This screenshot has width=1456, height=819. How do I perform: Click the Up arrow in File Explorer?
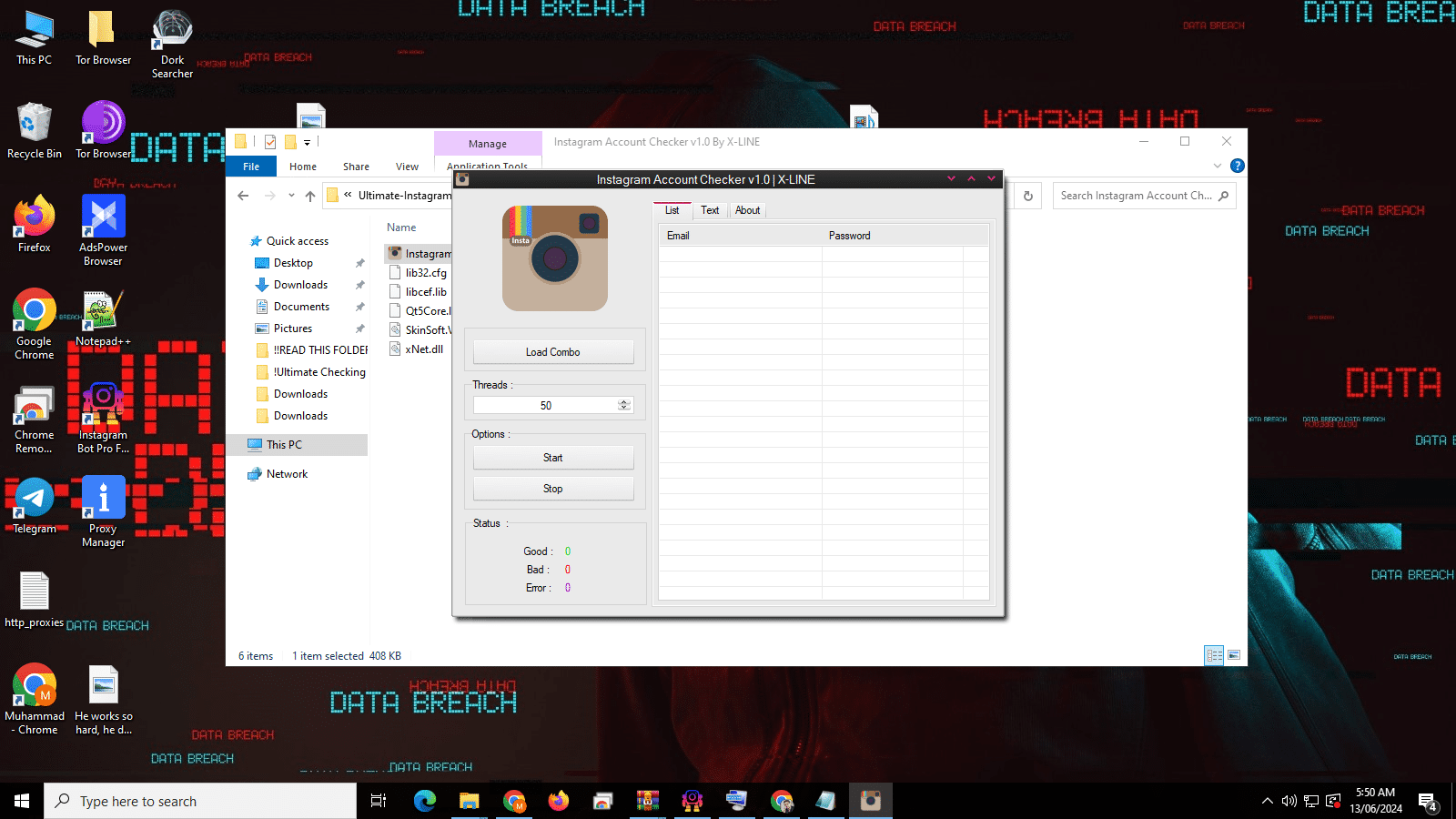(310, 196)
